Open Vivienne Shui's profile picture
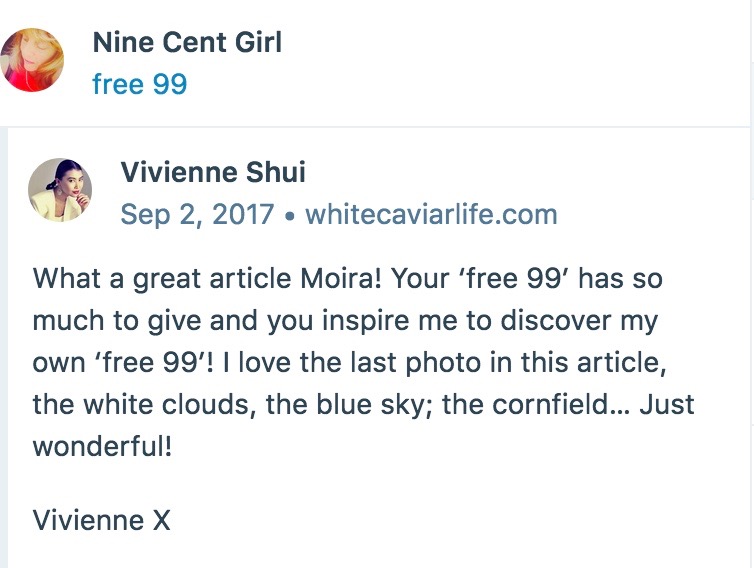Screen dimensions: 754x568 (60, 190)
